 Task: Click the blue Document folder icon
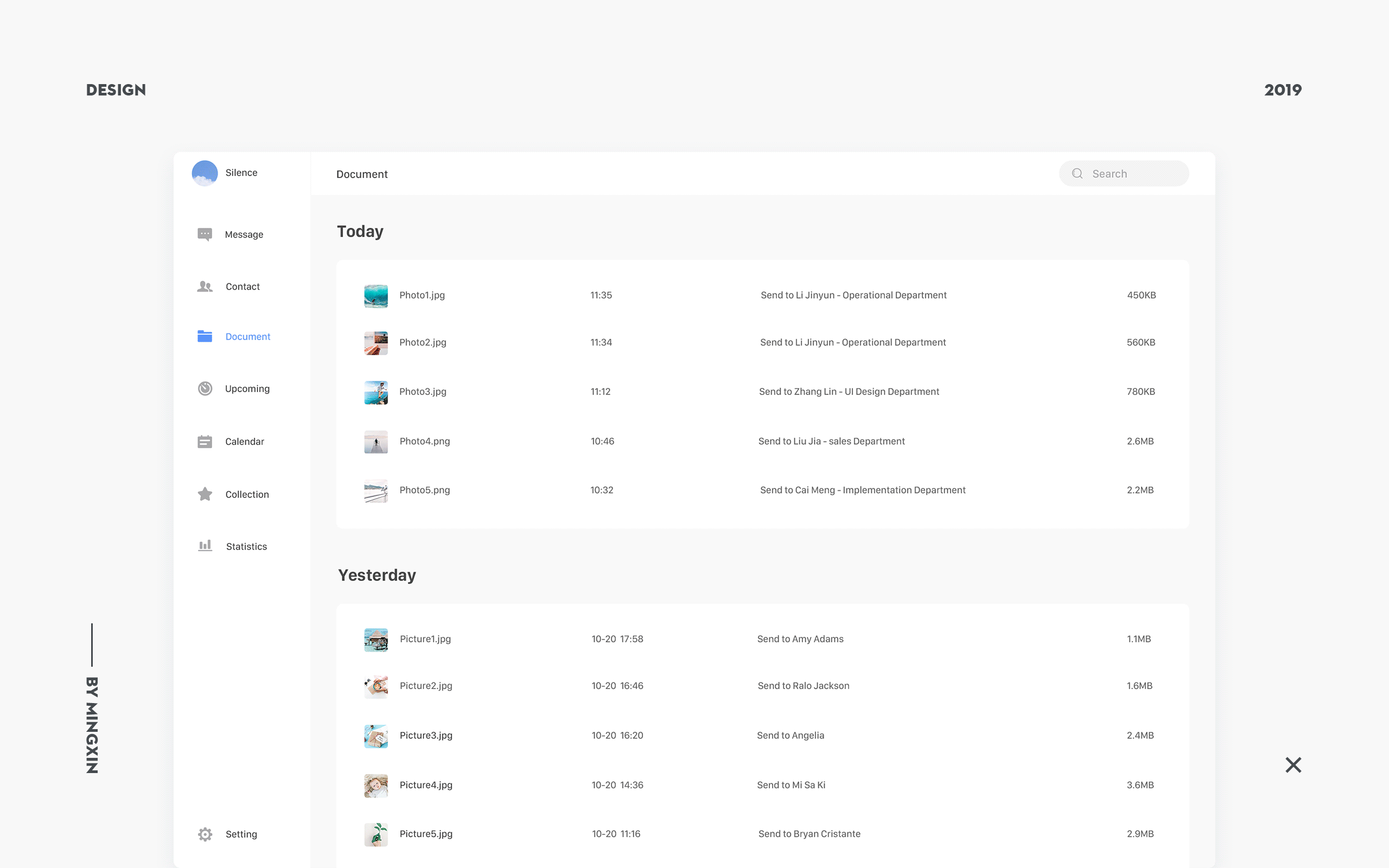205,336
